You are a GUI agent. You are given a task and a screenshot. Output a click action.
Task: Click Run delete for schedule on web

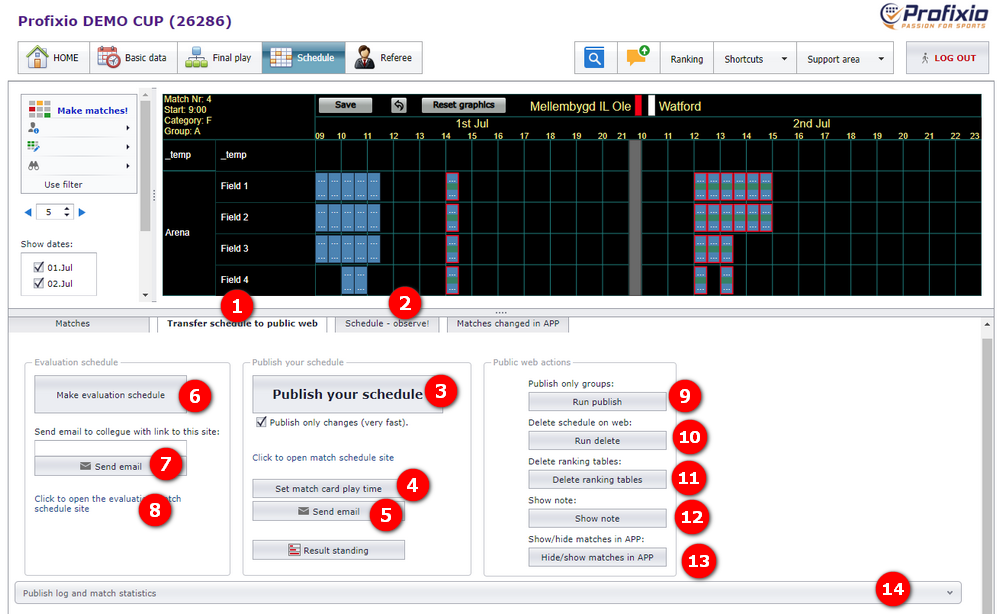coord(597,441)
